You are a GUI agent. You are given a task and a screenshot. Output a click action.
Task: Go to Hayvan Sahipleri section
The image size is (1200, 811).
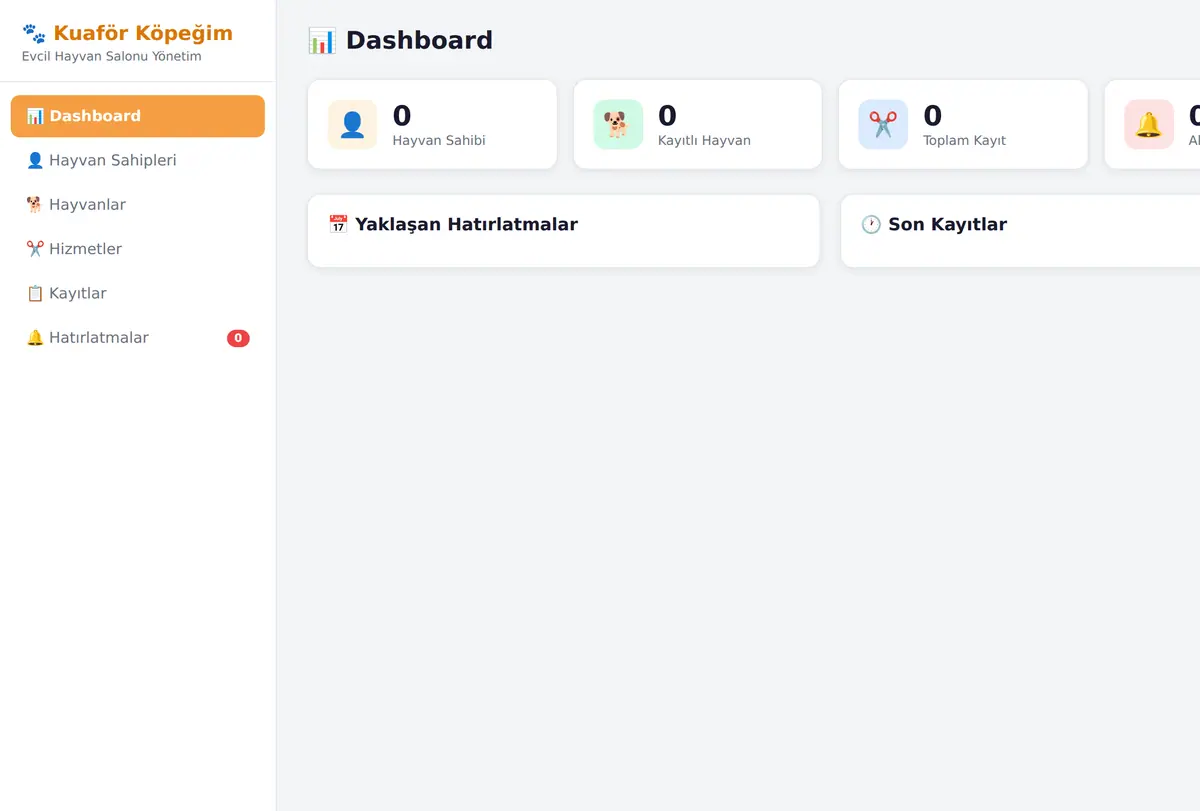[x=138, y=160]
